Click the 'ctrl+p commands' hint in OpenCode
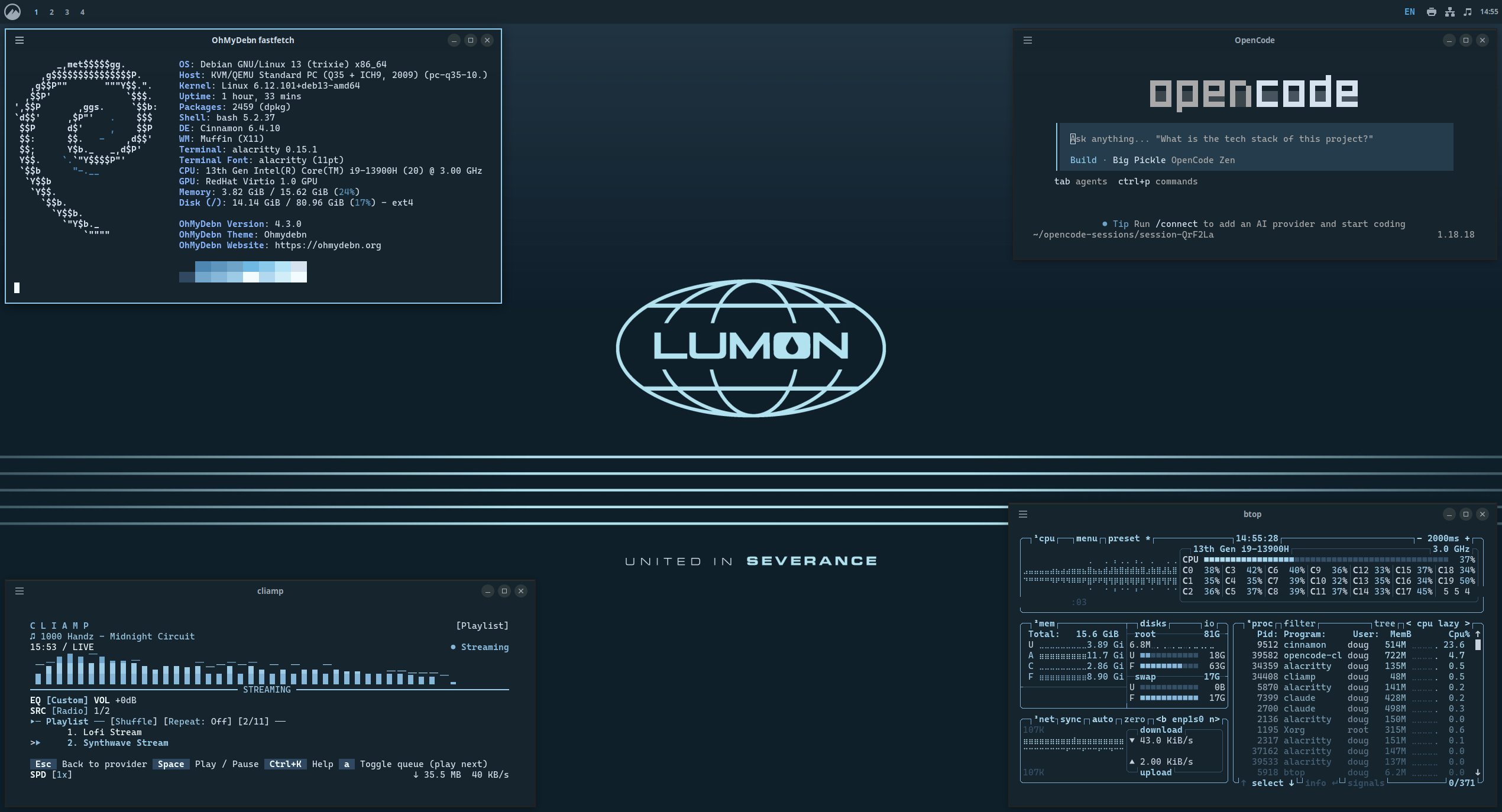This screenshot has height=812, width=1502. pyautogui.click(x=1158, y=181)
